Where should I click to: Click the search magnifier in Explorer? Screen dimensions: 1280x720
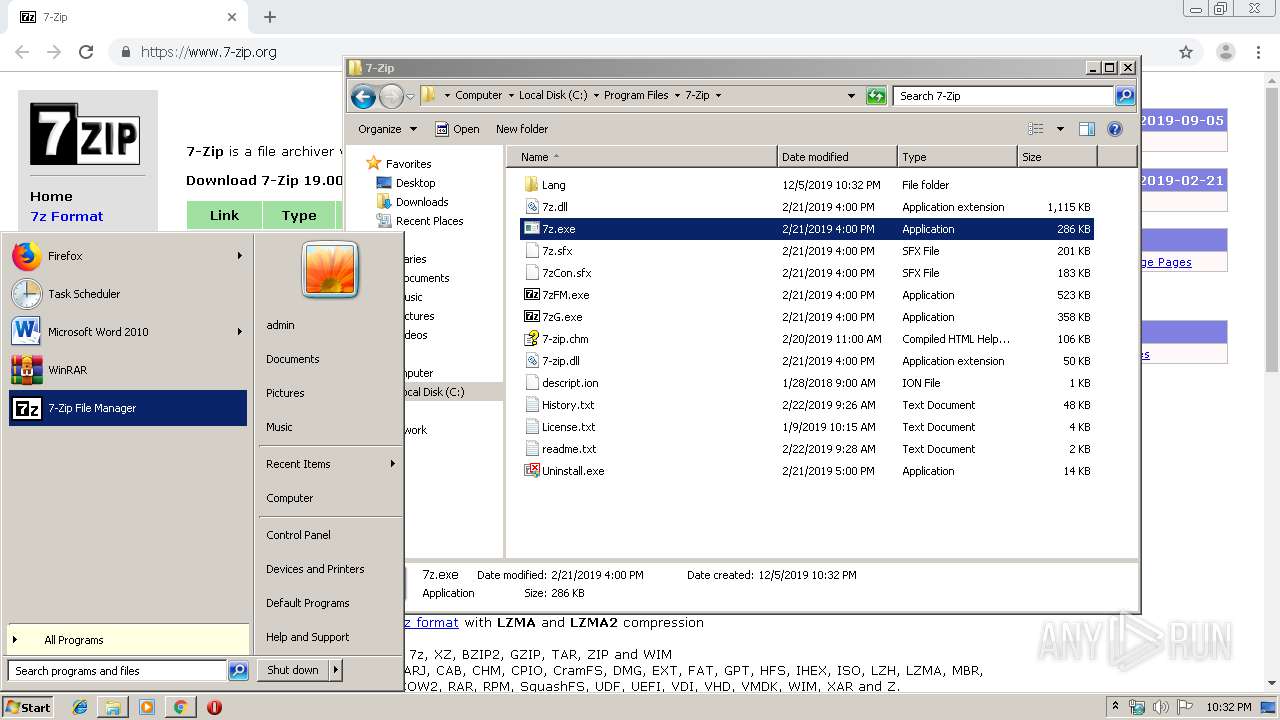click(x=1125, y=96)
